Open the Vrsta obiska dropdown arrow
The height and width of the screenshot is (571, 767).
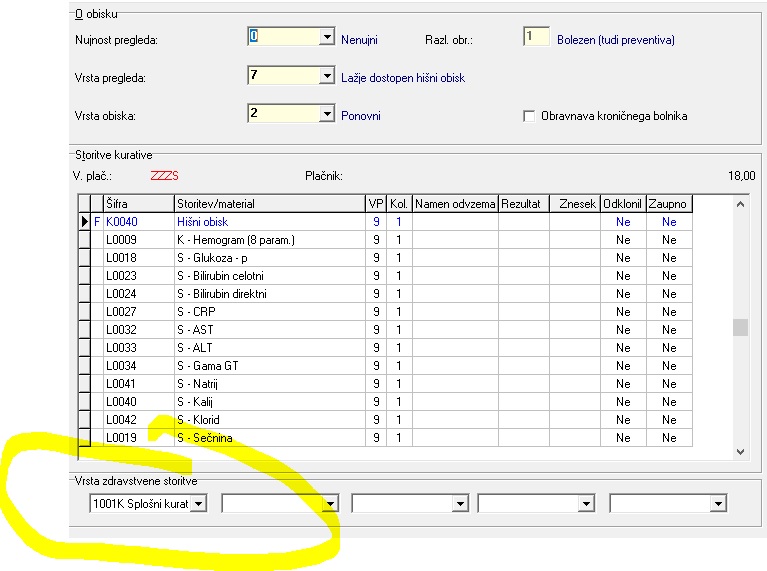click(326, 114)
